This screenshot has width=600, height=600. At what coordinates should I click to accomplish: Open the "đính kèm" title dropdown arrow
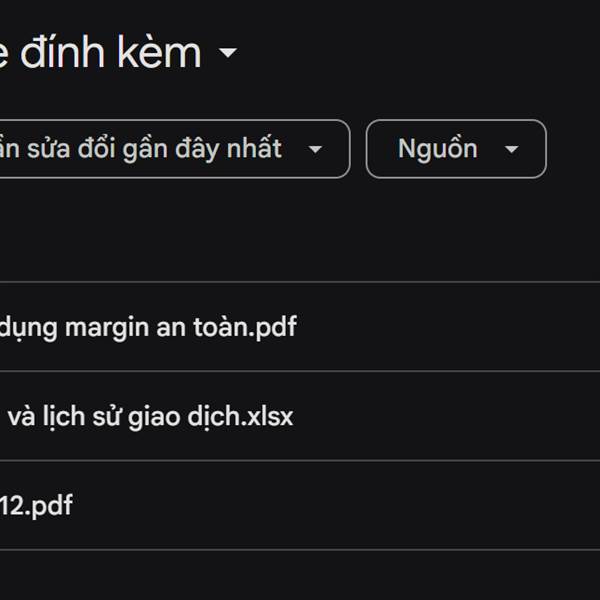(x=227, y=53)
